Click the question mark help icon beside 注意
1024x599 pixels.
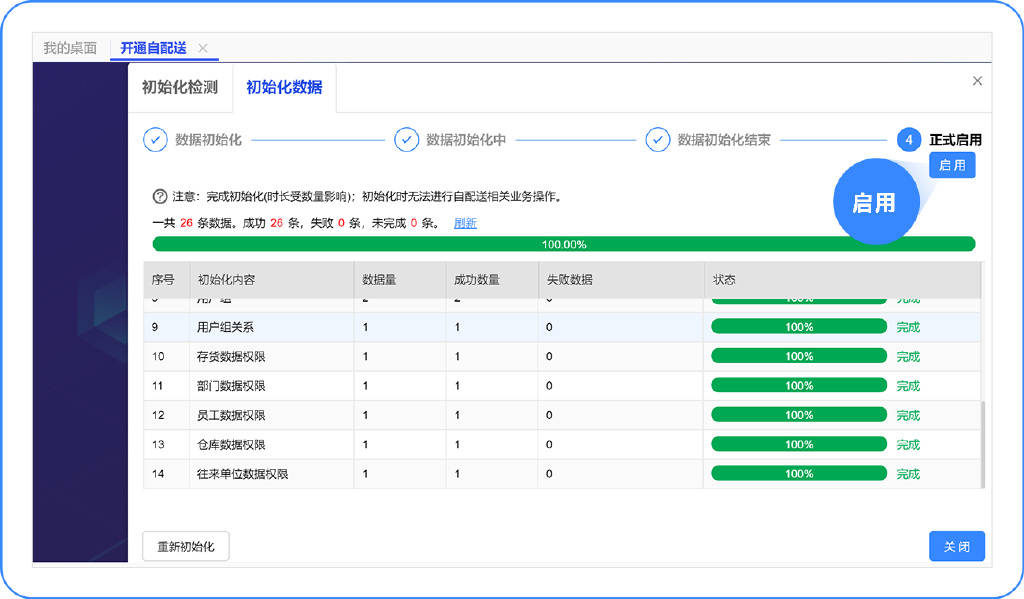point(159,196)
